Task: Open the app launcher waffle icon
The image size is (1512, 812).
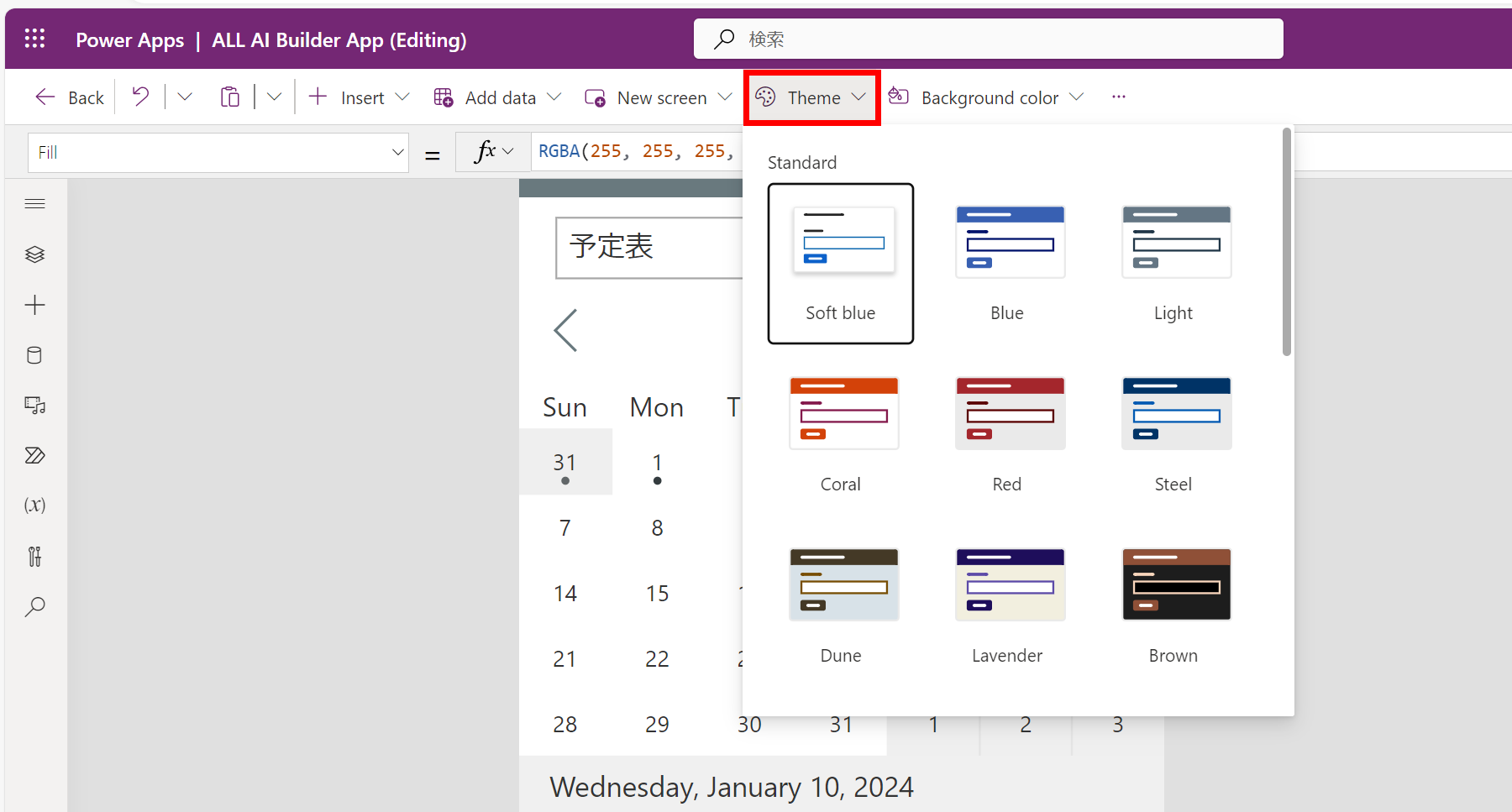Action: [x=34, y=39]
